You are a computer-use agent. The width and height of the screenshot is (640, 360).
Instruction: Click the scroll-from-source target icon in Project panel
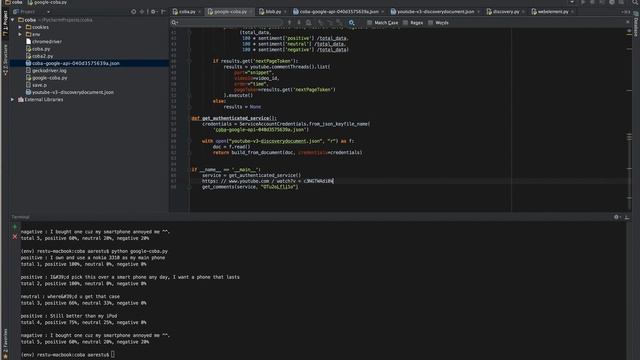tap(133, 12)
